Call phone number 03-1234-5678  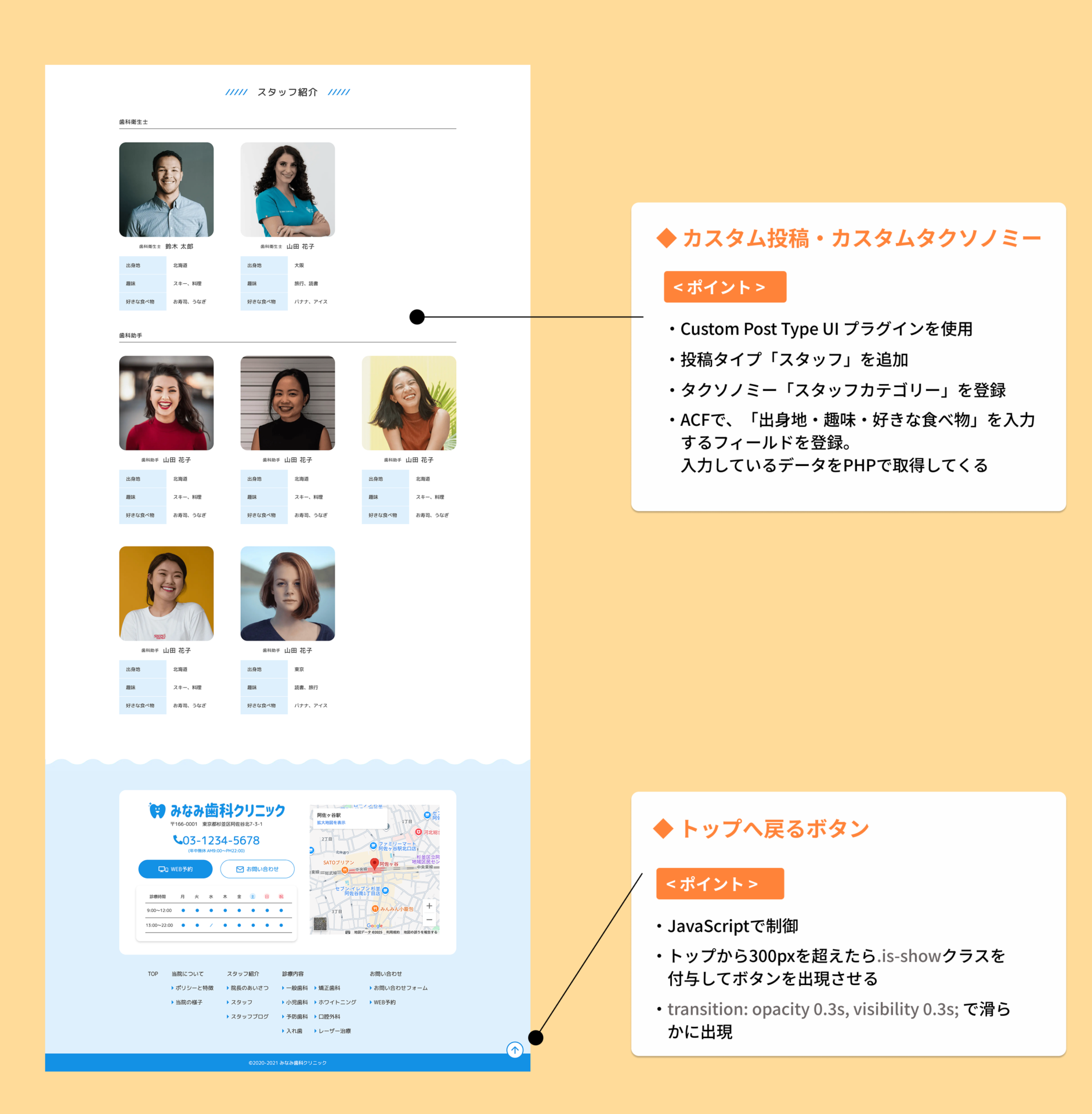[x=216, y=840]
